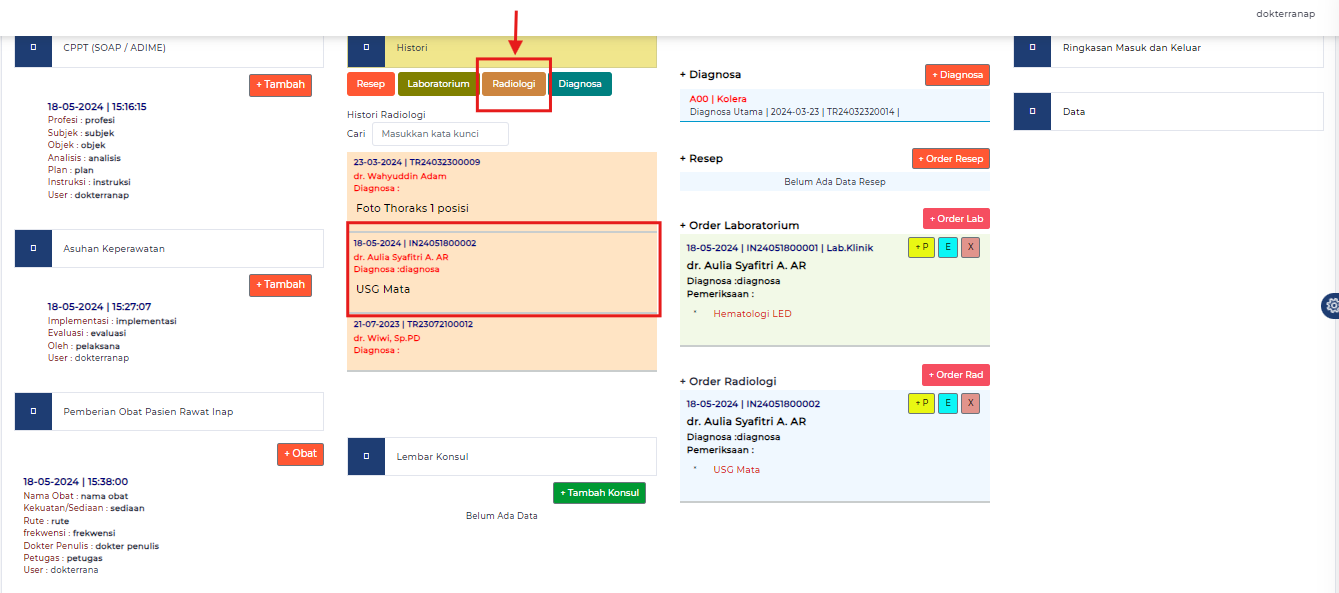Click the blue icon next to Lembar Konsul

[366, 456]
